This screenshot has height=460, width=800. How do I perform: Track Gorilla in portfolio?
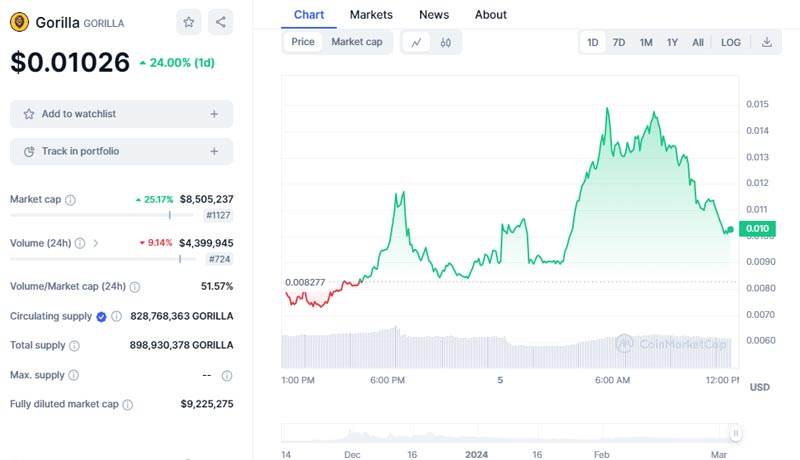121,151
